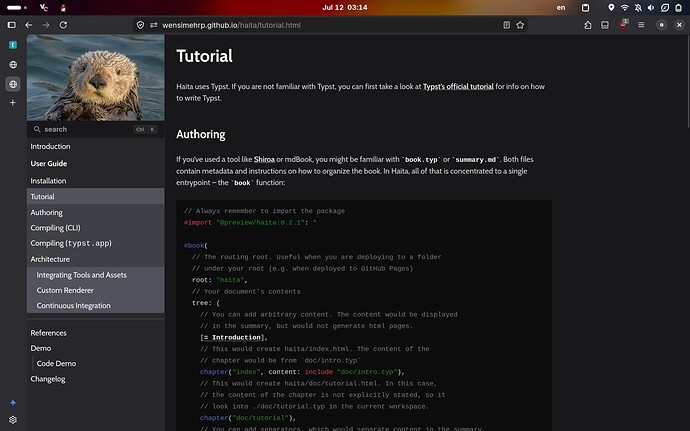690x431 pixels.
Task: Open Typst's official tutorial link
Action: coord(458,86)
